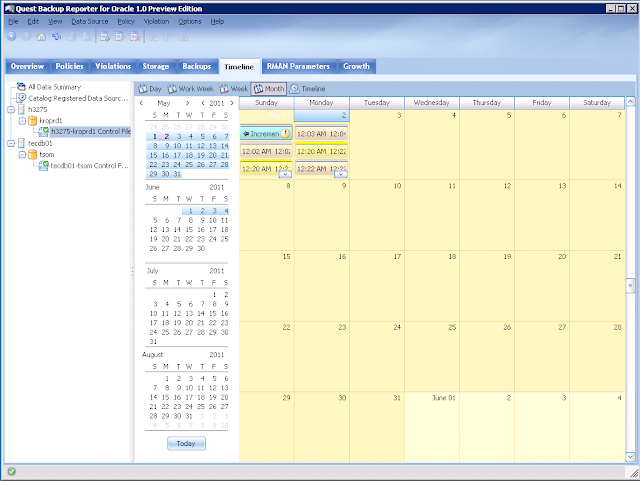Click the Forward navigation arrow icon

(27, 36)
